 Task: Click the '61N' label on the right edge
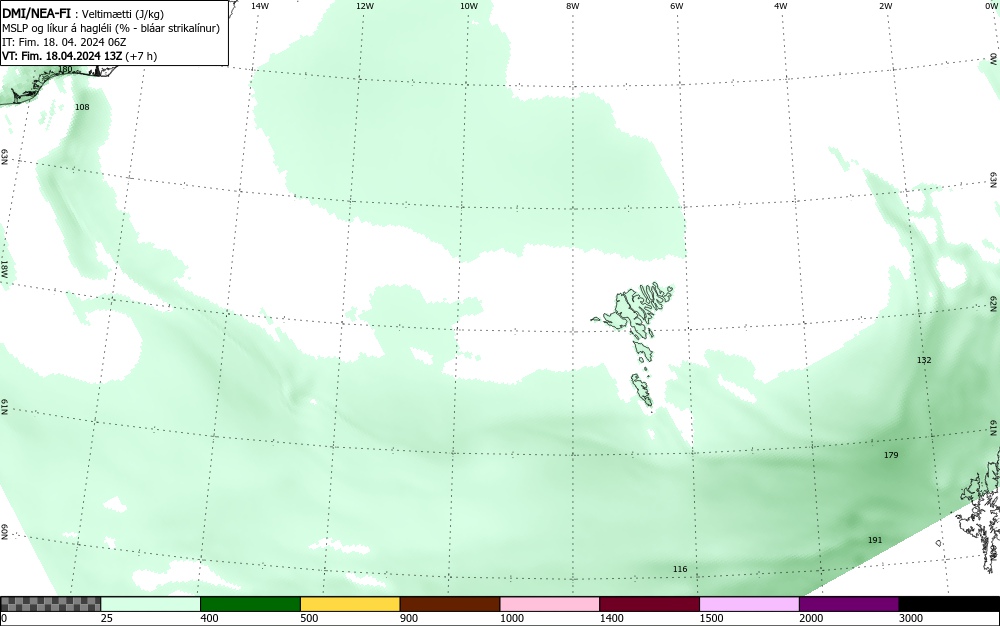point(994,428)
